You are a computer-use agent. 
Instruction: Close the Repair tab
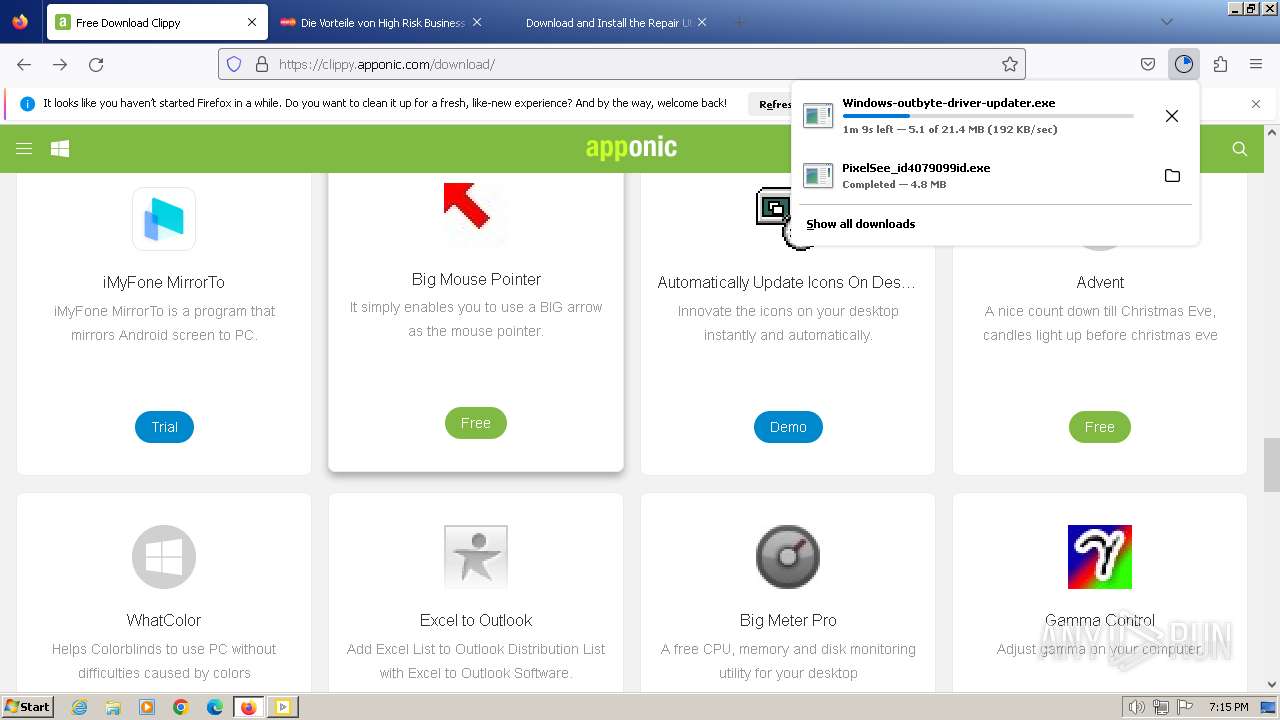(x=702, y=22)
